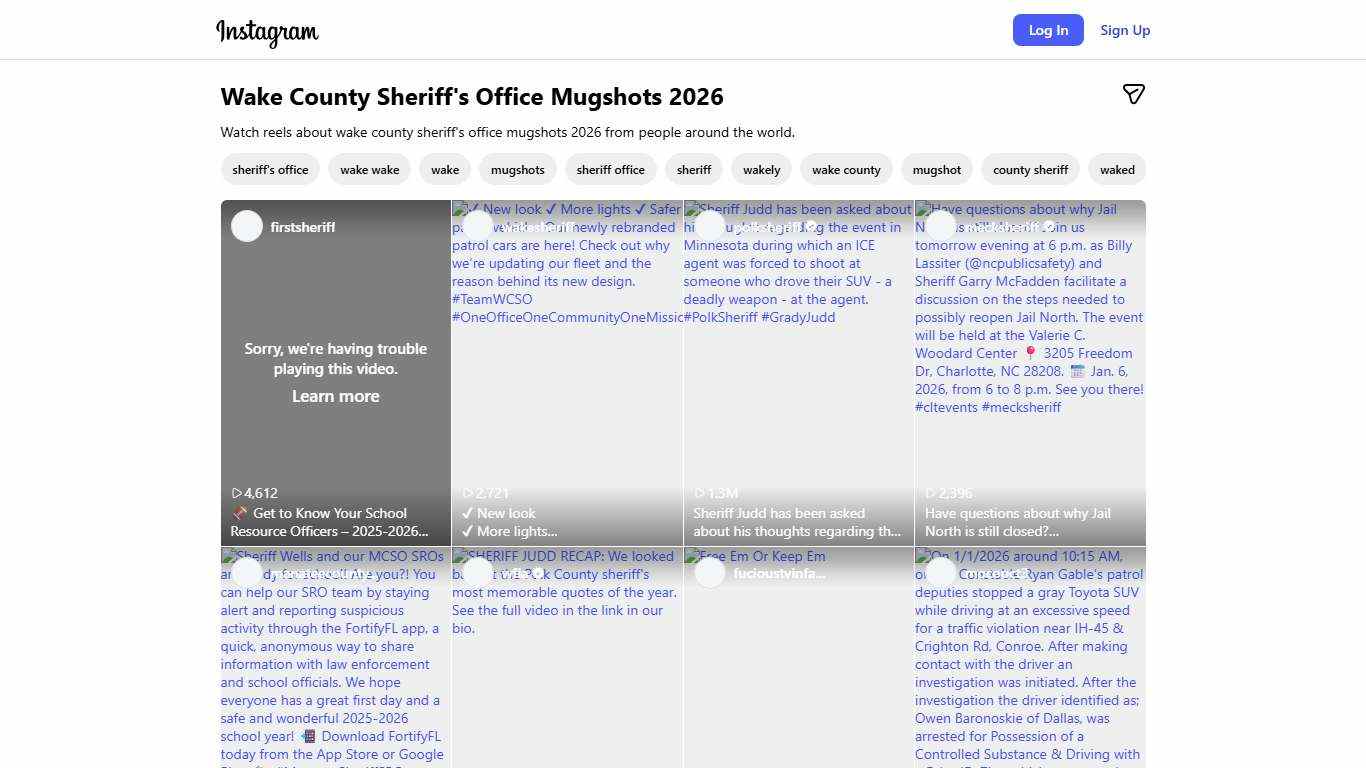Click Learn more on the unplayable video

pos(335,396)
